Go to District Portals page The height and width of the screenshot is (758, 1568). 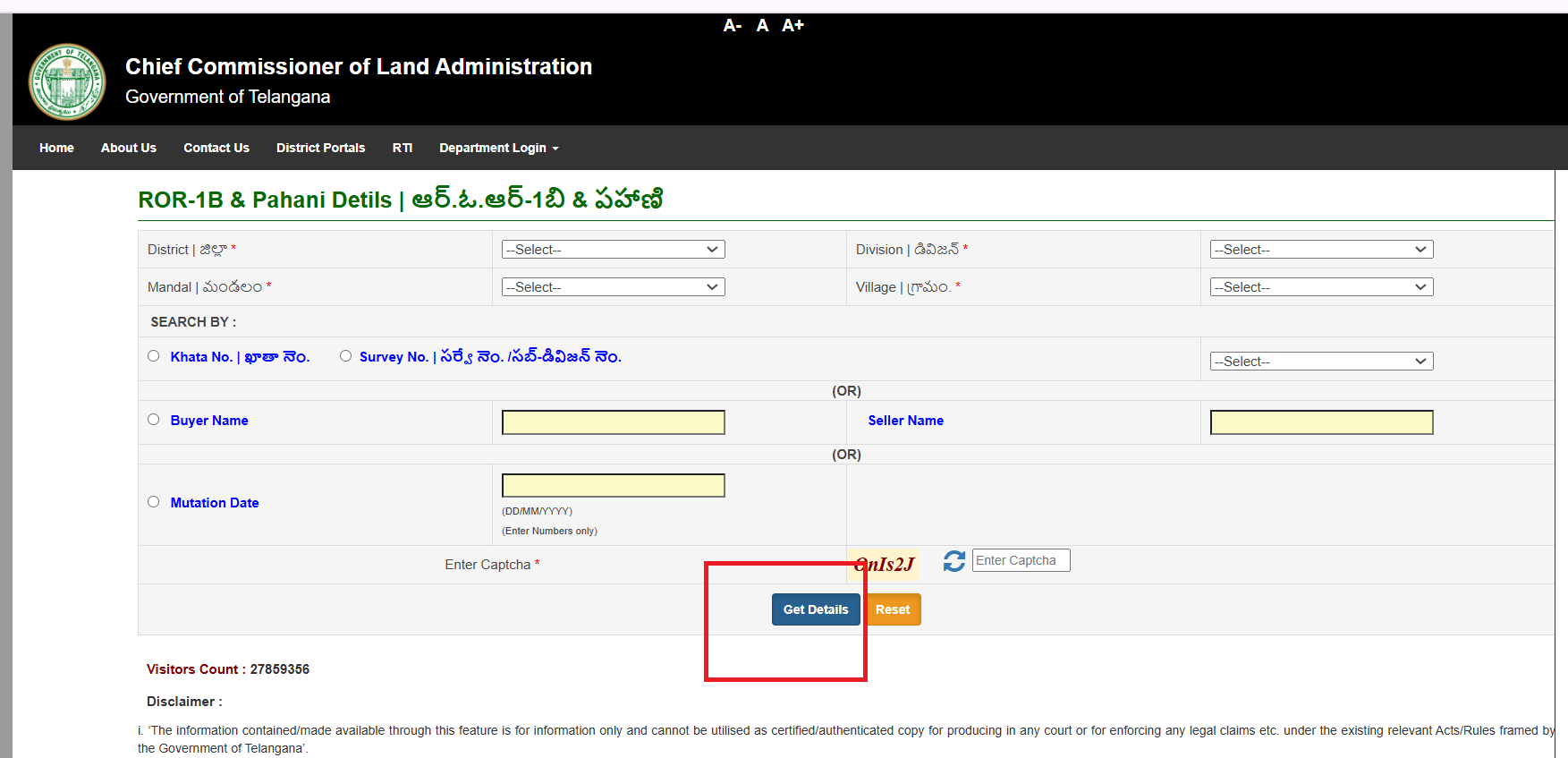pos(320,149)
